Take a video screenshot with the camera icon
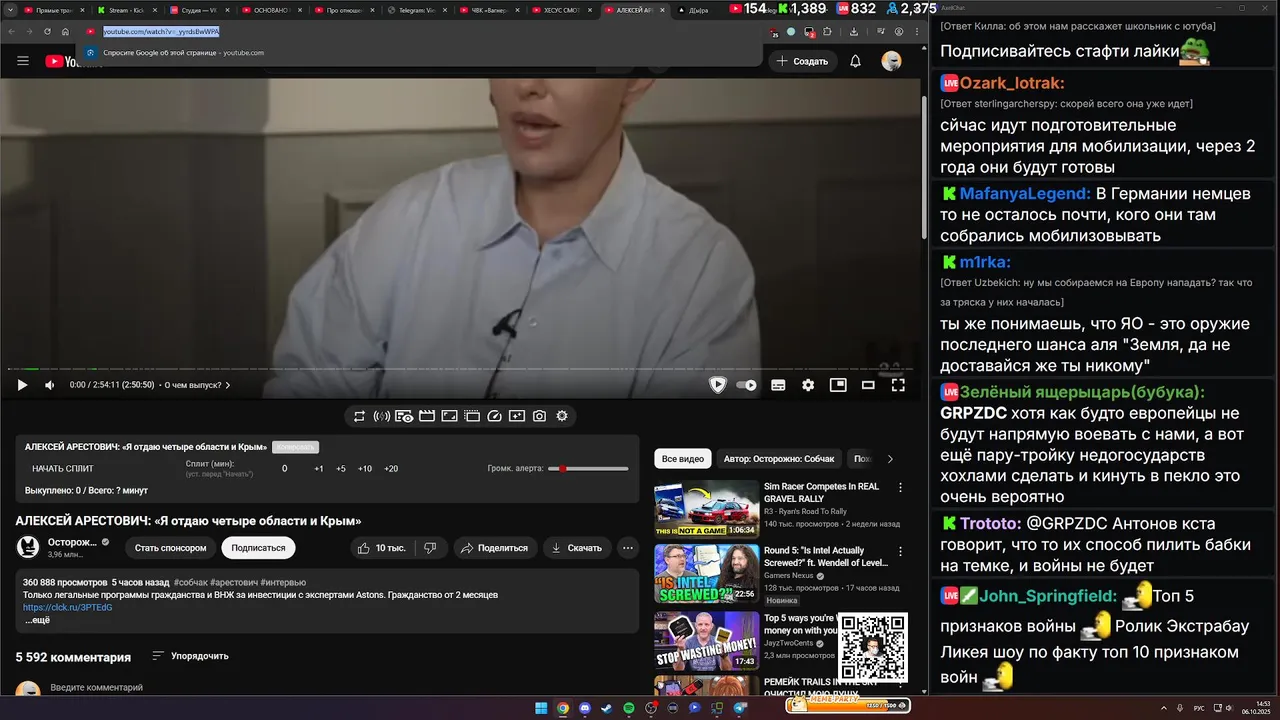The image size is (1280, 720). pos(539,416)
